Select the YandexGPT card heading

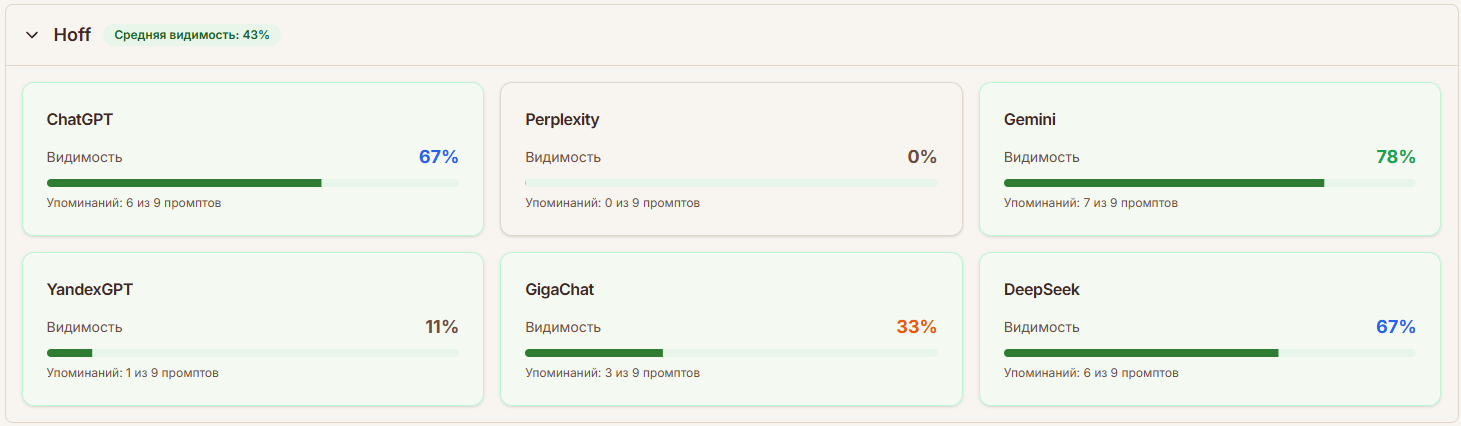click(x=90, y=290)
